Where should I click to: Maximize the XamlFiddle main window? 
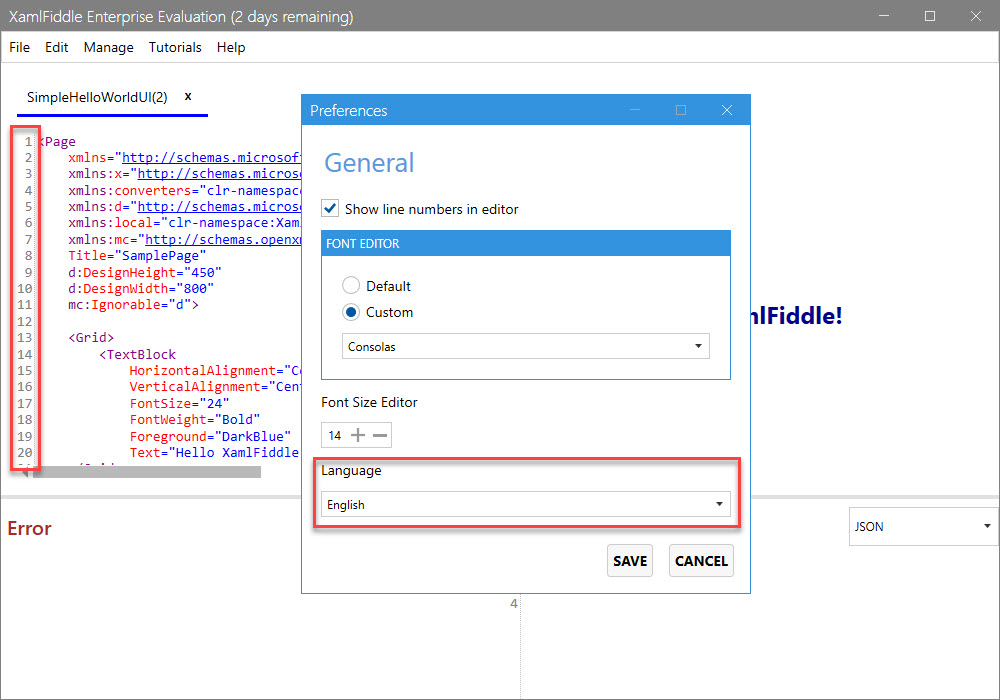pos(930,16)
